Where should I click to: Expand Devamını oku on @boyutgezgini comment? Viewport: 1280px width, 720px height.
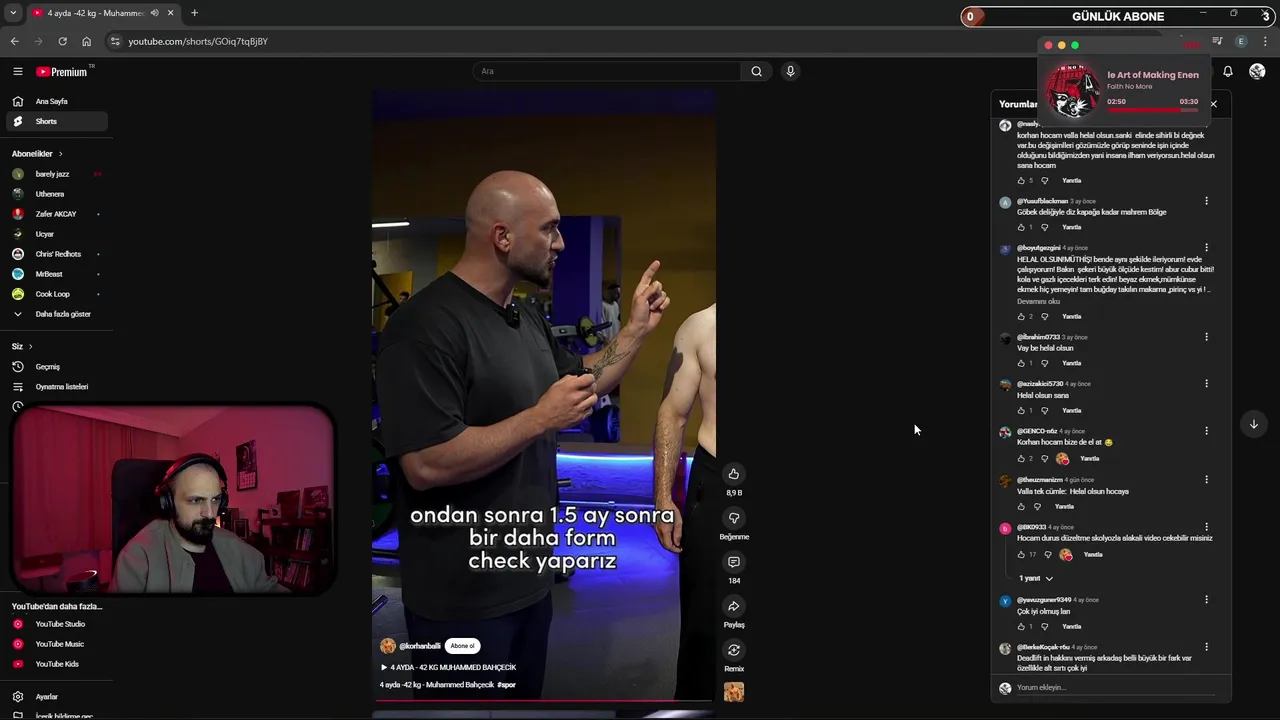click(1038, 301)
